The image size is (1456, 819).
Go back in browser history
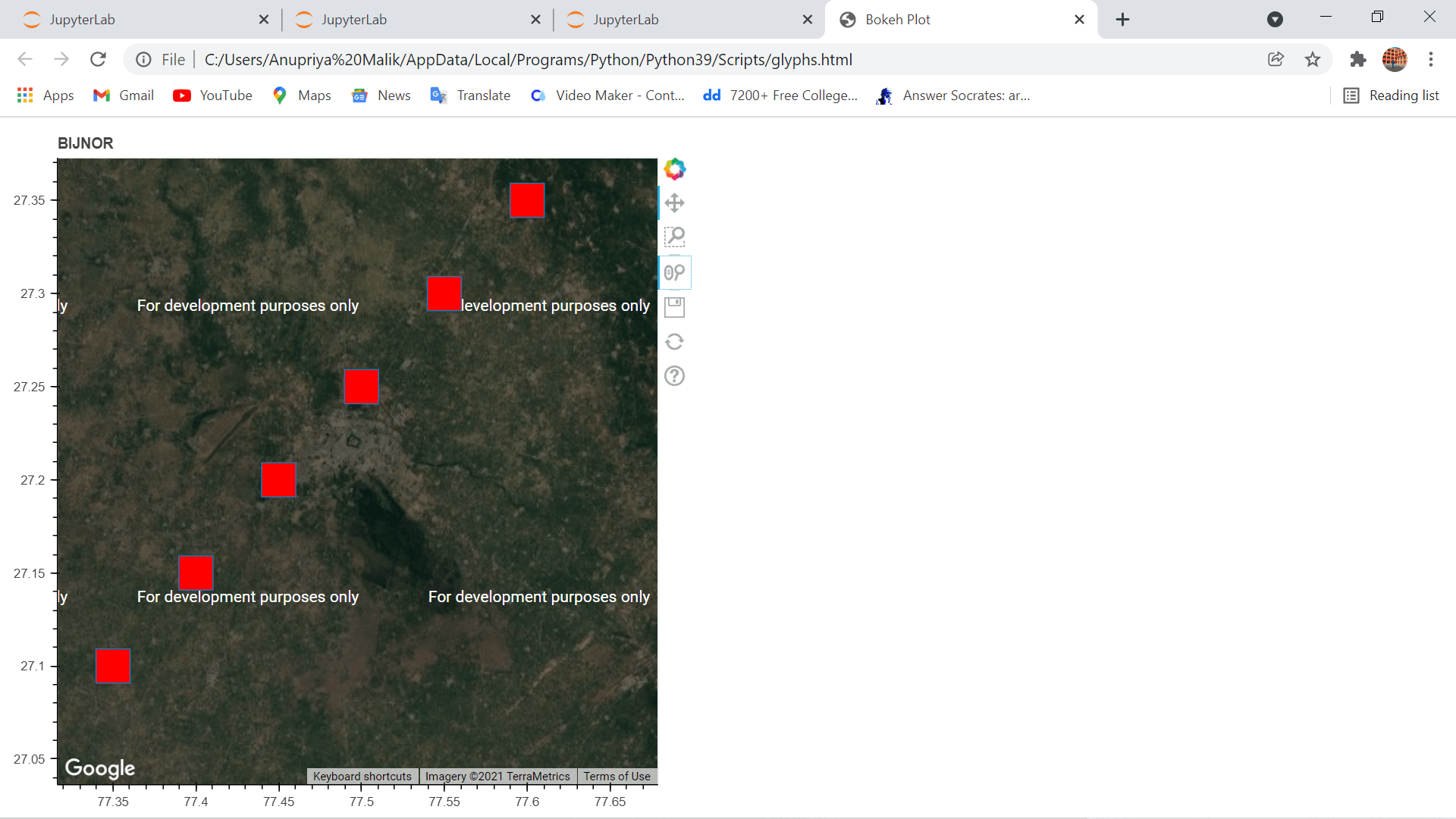(25, 59)
